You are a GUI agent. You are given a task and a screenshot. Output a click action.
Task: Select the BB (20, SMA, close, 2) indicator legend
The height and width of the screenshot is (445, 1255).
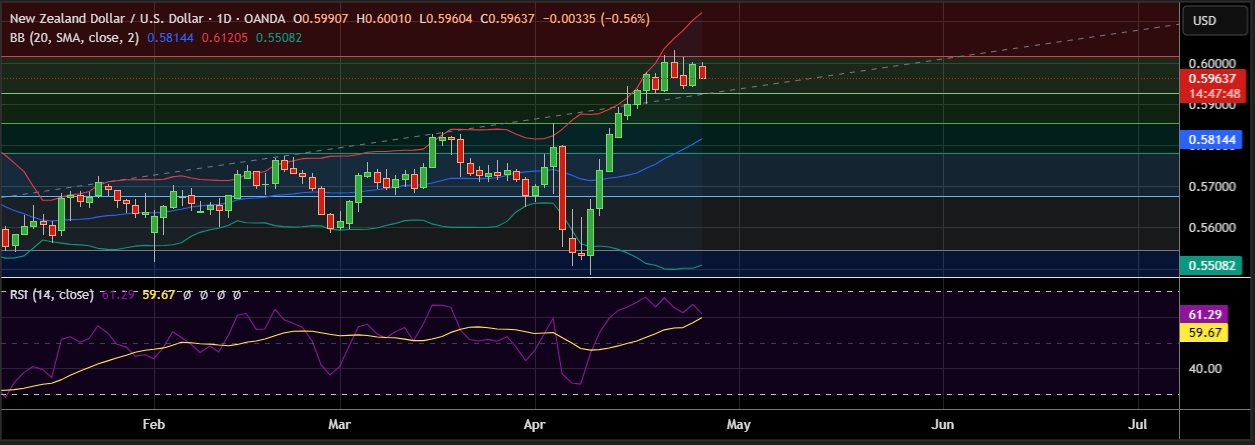[74, 37]
